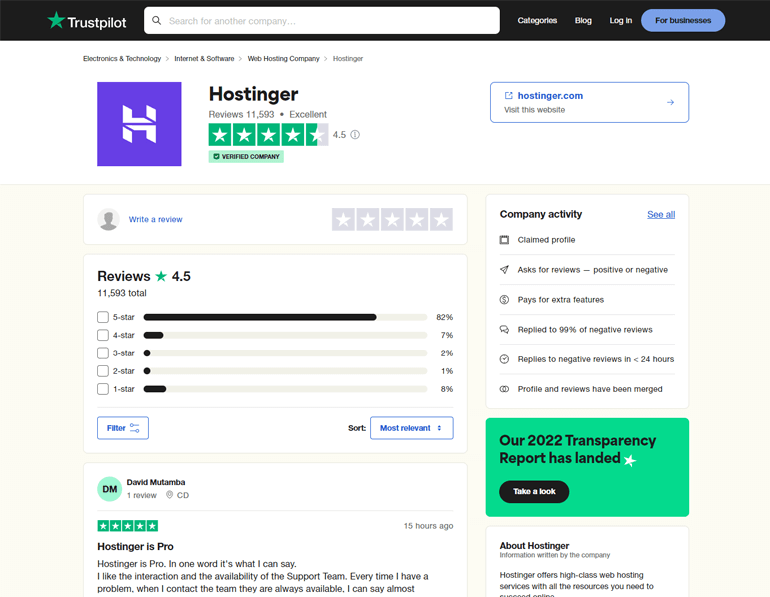This screenshot has width=770, height=597.
Task: Visit the hostinger.com website link
Action: pos(550,96)
